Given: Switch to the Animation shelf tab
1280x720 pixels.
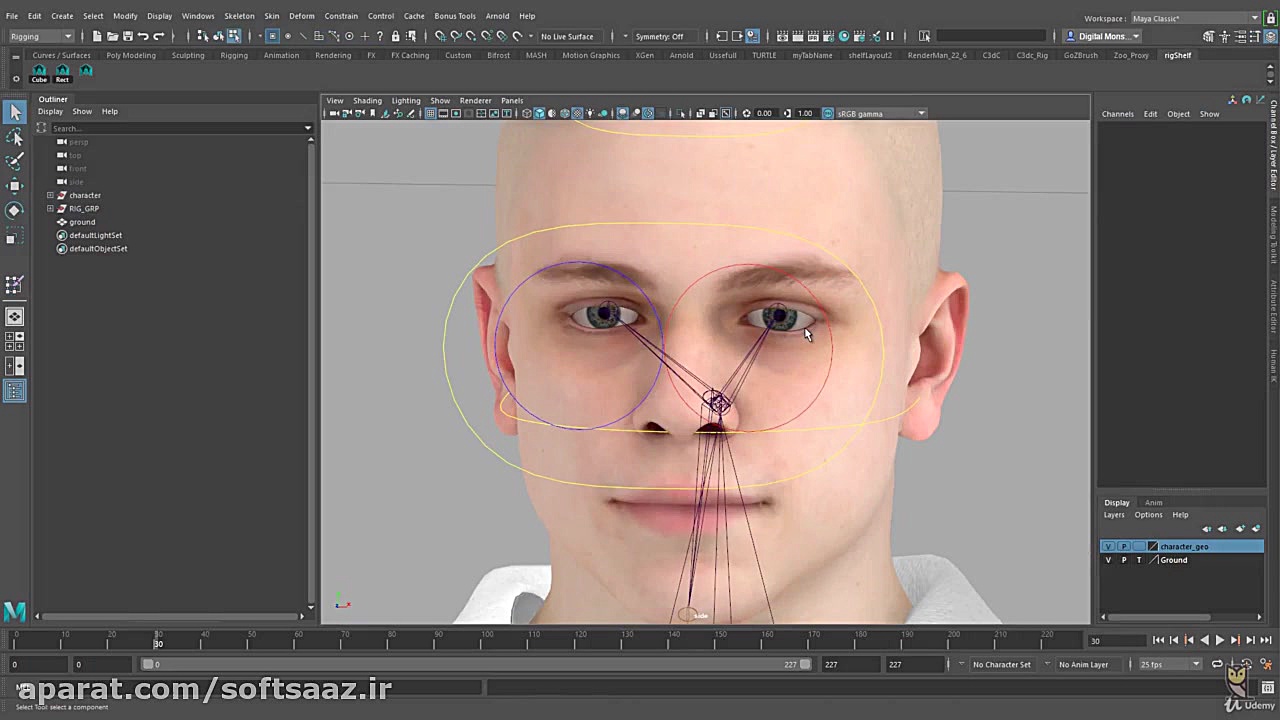Looking at the screenshot, I should (x=281, y=55).
